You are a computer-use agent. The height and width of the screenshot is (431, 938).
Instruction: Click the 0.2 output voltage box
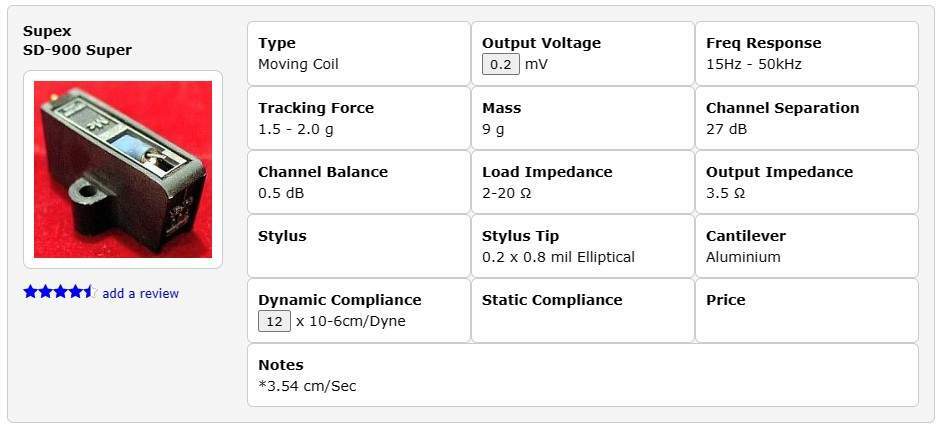(x=501, y=64)
